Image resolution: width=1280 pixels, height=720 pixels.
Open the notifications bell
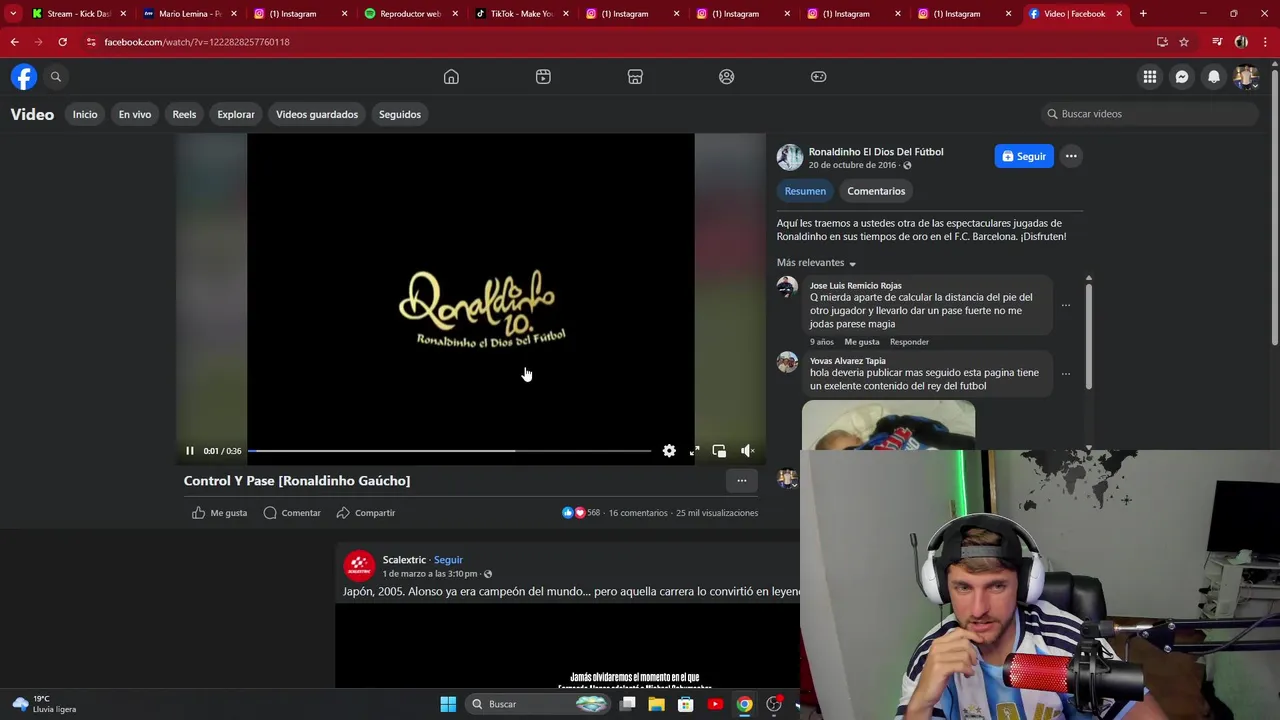pyautogui.click(x=1214, y=77)
